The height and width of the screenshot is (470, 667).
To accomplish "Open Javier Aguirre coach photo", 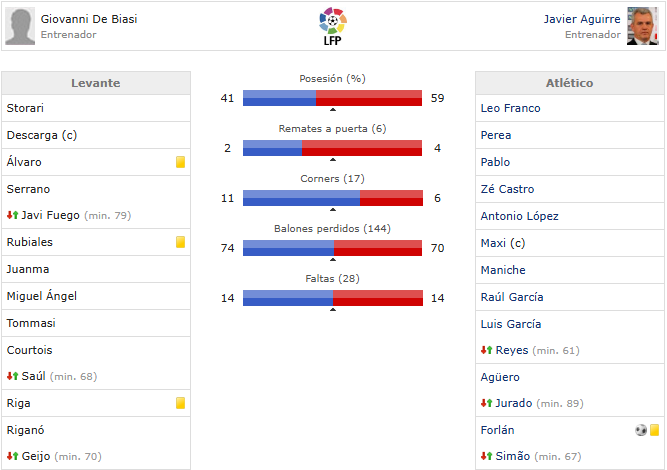I will 642,26.
